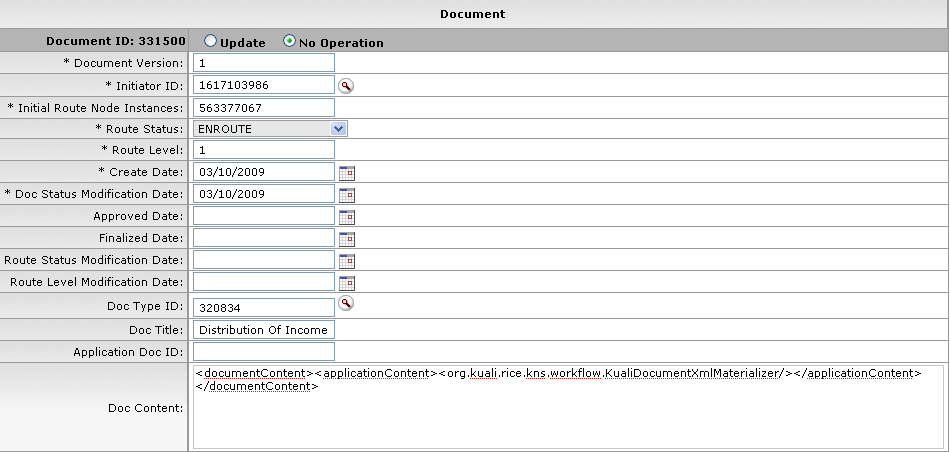The height and width of the screenshot is (452, 950).
Task: Open the Approved Date calendar picker
Action: [347, 217]
